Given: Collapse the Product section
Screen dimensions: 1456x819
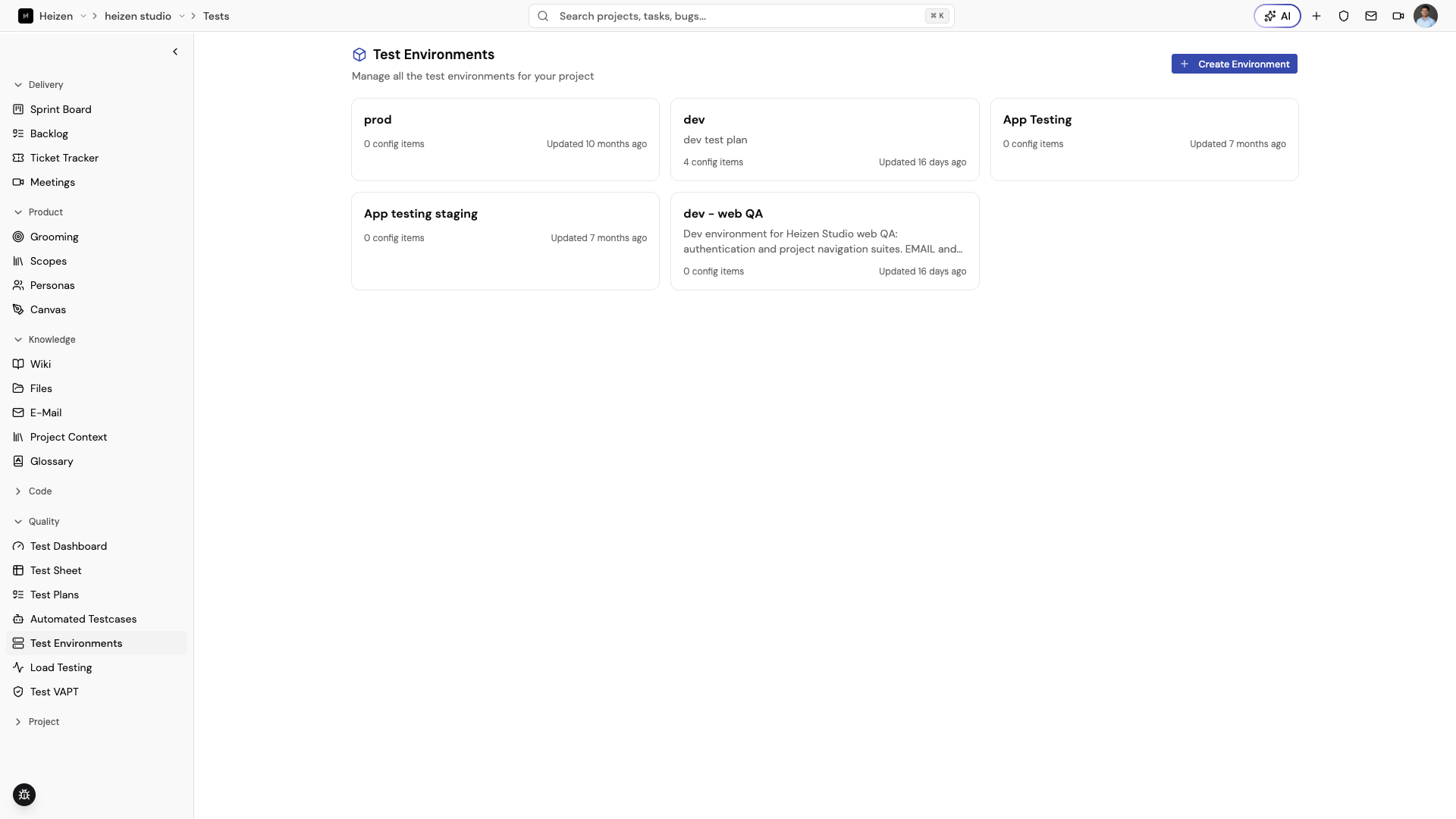Looking at the screenshot, I should [x=38, y=212].
